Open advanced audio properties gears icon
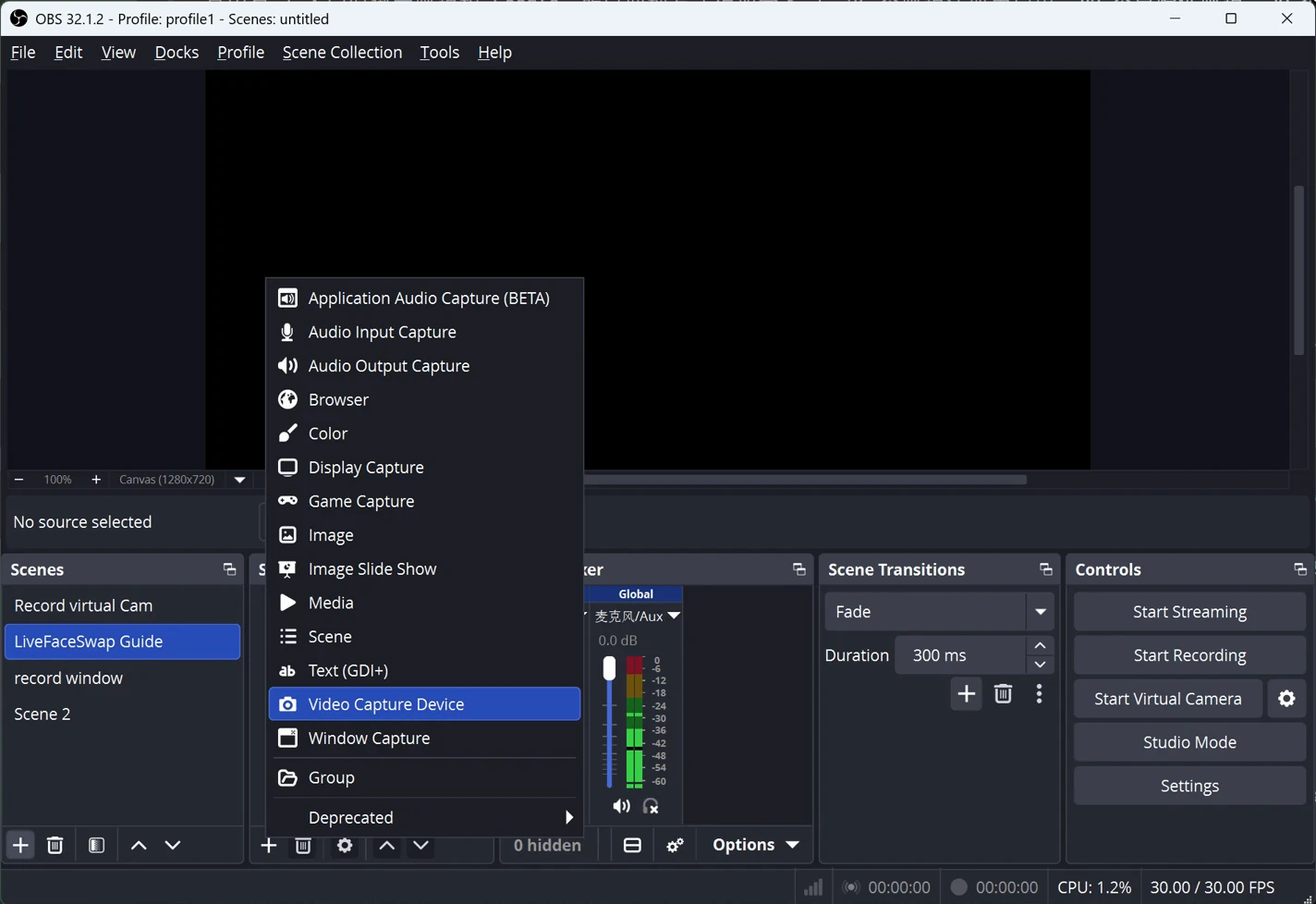 pyautogui.click(x=676, y=845)
